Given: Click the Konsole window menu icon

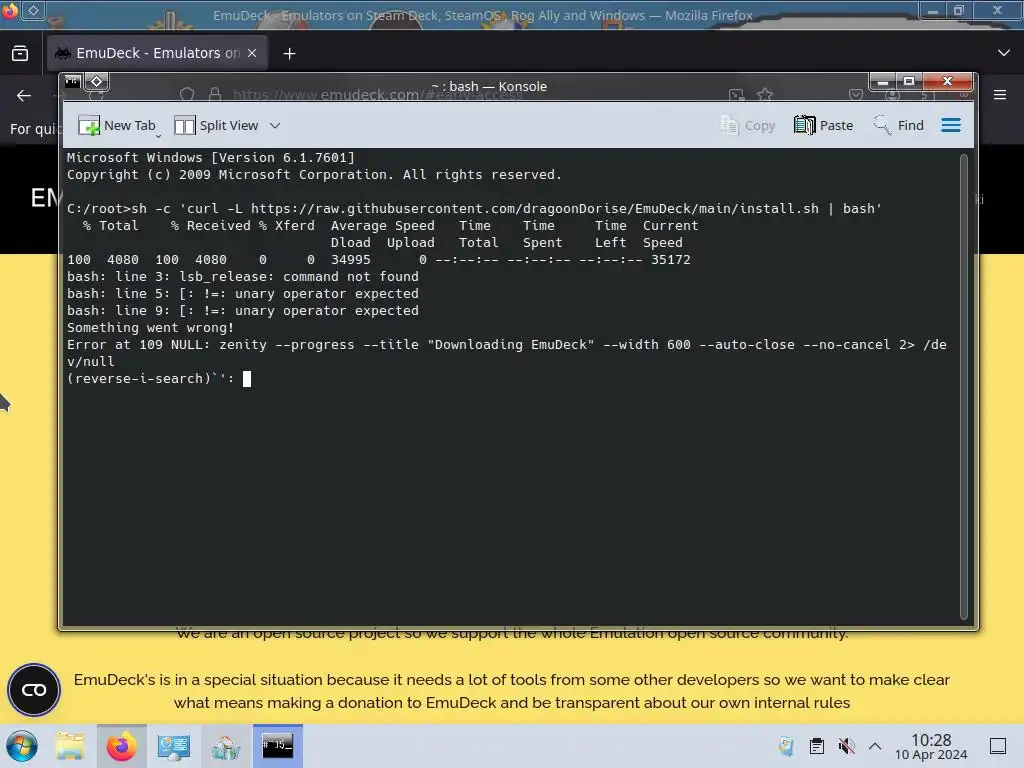Looking at the screenshot, I should (72, 82).
